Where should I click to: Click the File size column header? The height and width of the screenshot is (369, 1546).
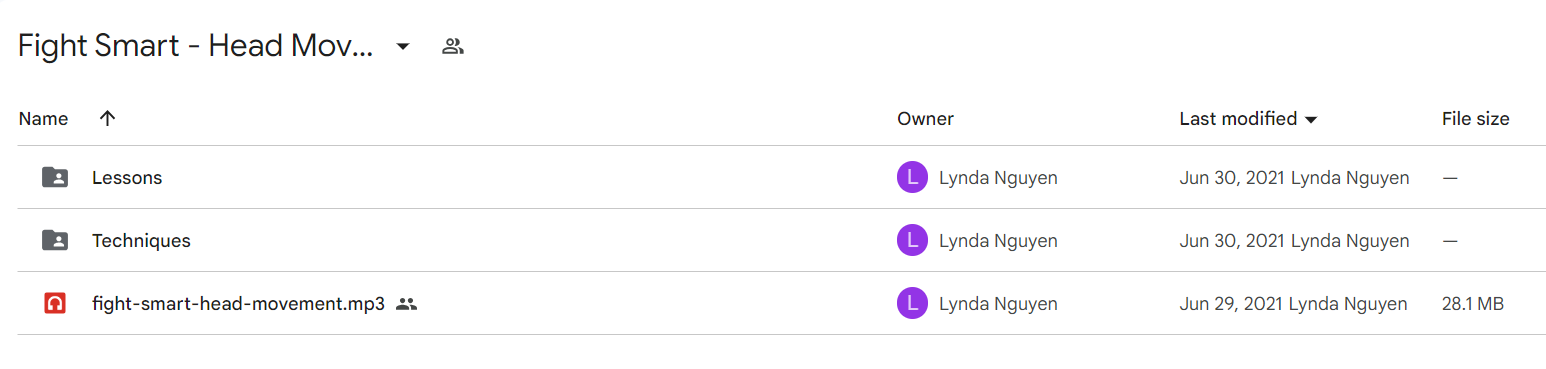coord(1475,119)
